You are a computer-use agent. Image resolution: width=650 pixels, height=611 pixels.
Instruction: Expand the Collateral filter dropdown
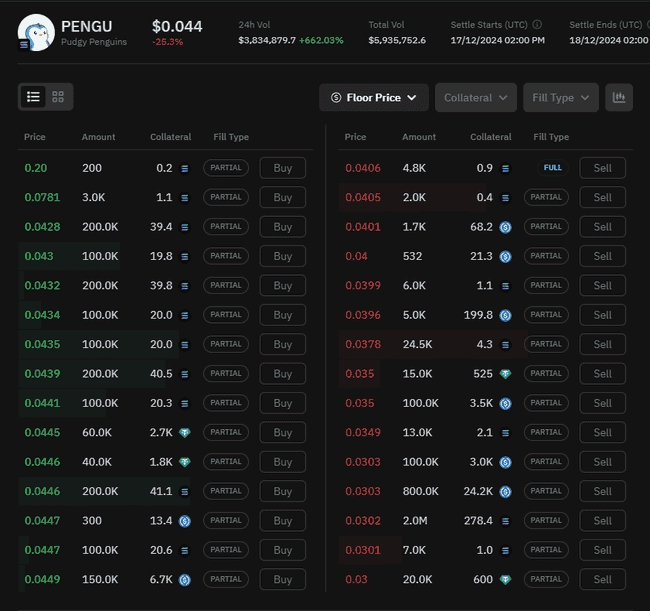pyautogui.click(x=475, y=97)
